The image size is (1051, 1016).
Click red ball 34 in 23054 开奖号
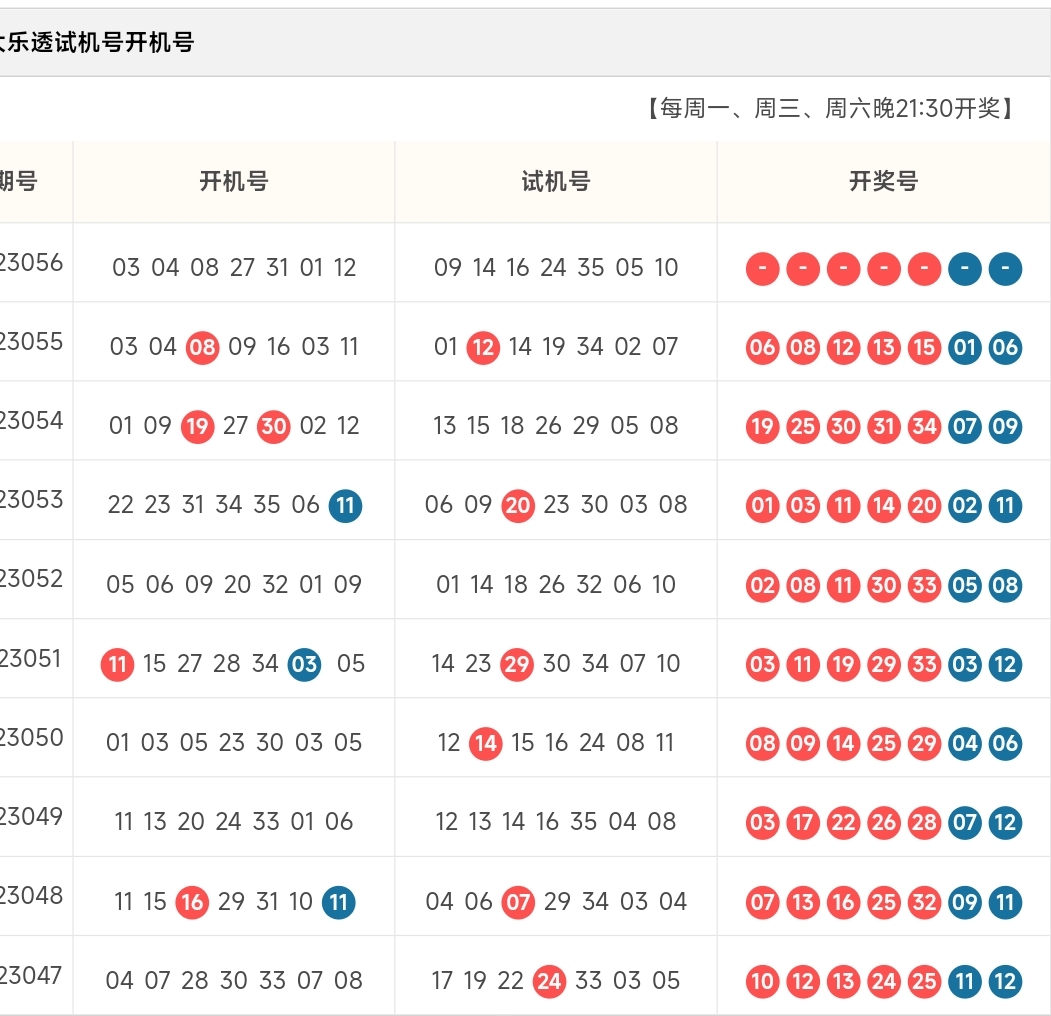pyautogui.click(x=924, y=426)
